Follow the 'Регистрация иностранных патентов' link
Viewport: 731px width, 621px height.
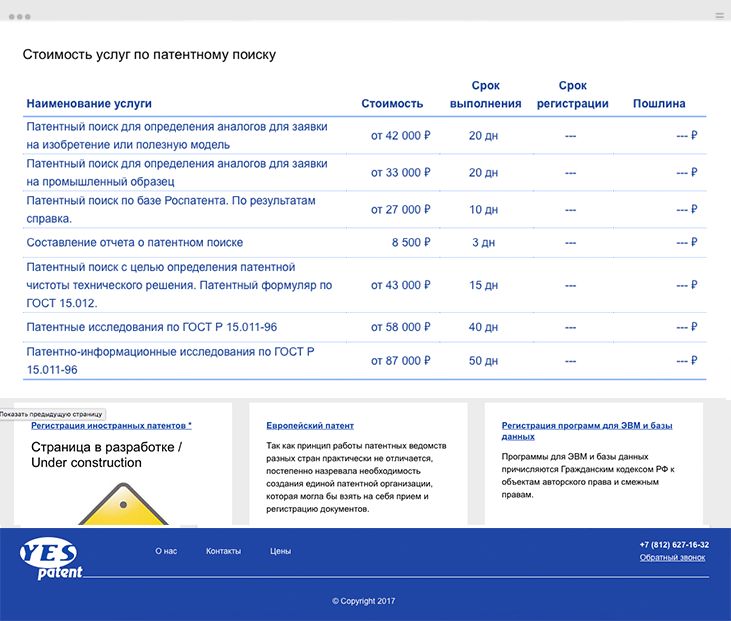pyautogui.click(x=111, y=425)
